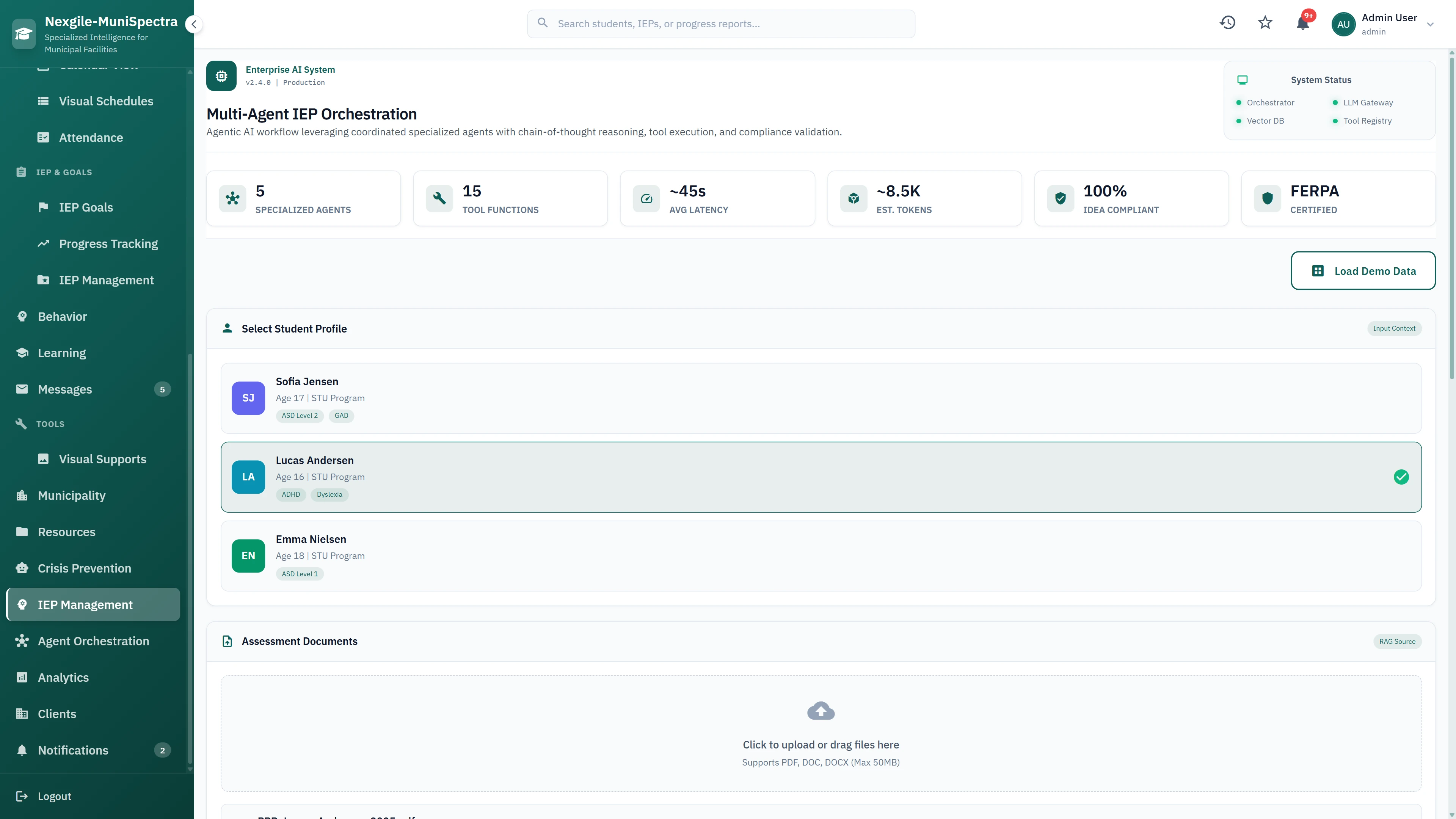Click the Progress Tracking trend icon
This screenshot has height=819, width=1456.
pos(44,243)
